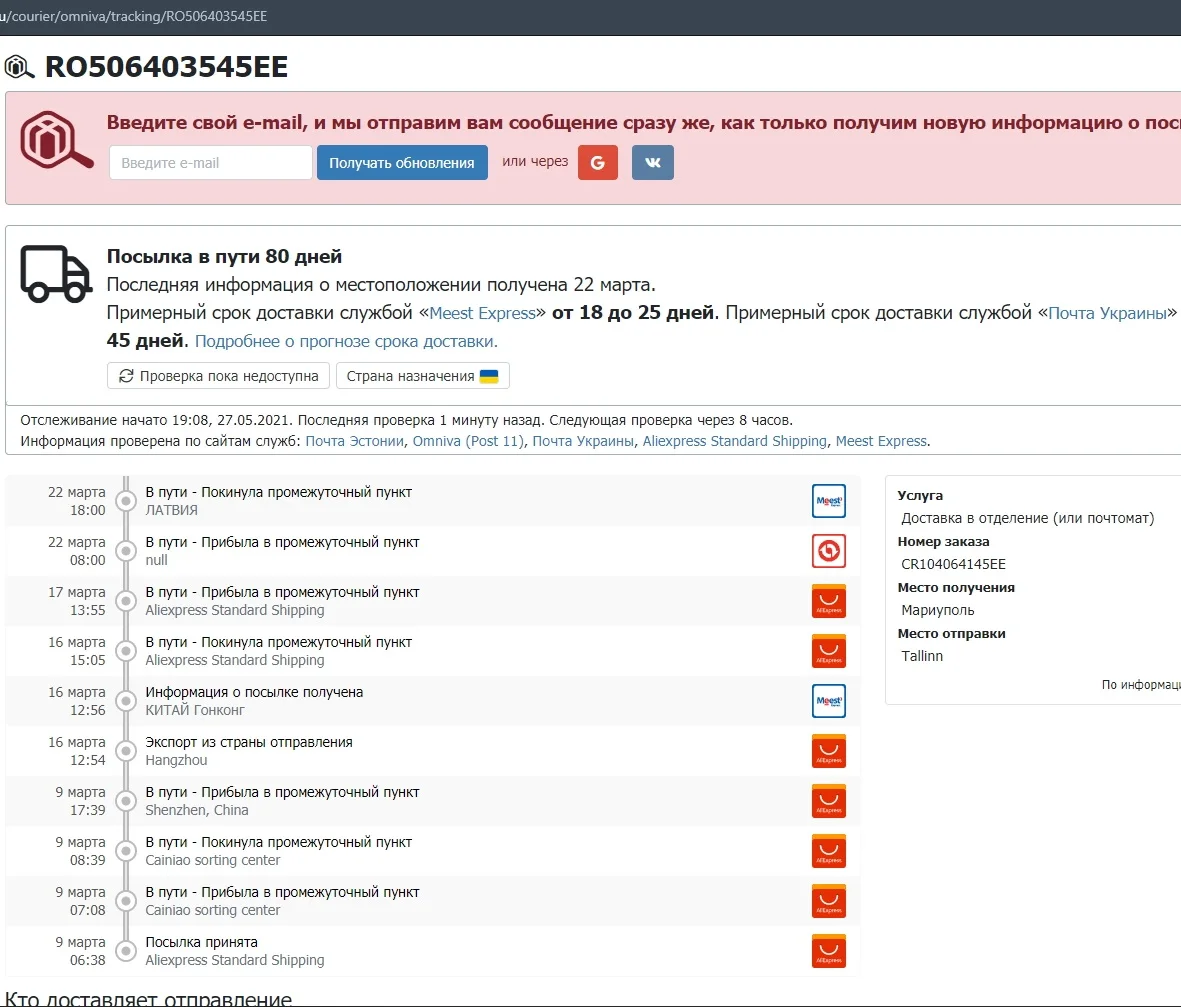Click AliExpress icon on 17 марта 13:55 row

click(829, 601)
